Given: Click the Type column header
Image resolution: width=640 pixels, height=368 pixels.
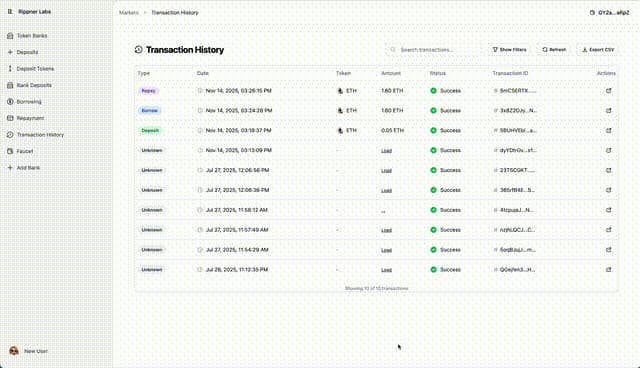Looking at the screenshot, I should tap(144, 73).
